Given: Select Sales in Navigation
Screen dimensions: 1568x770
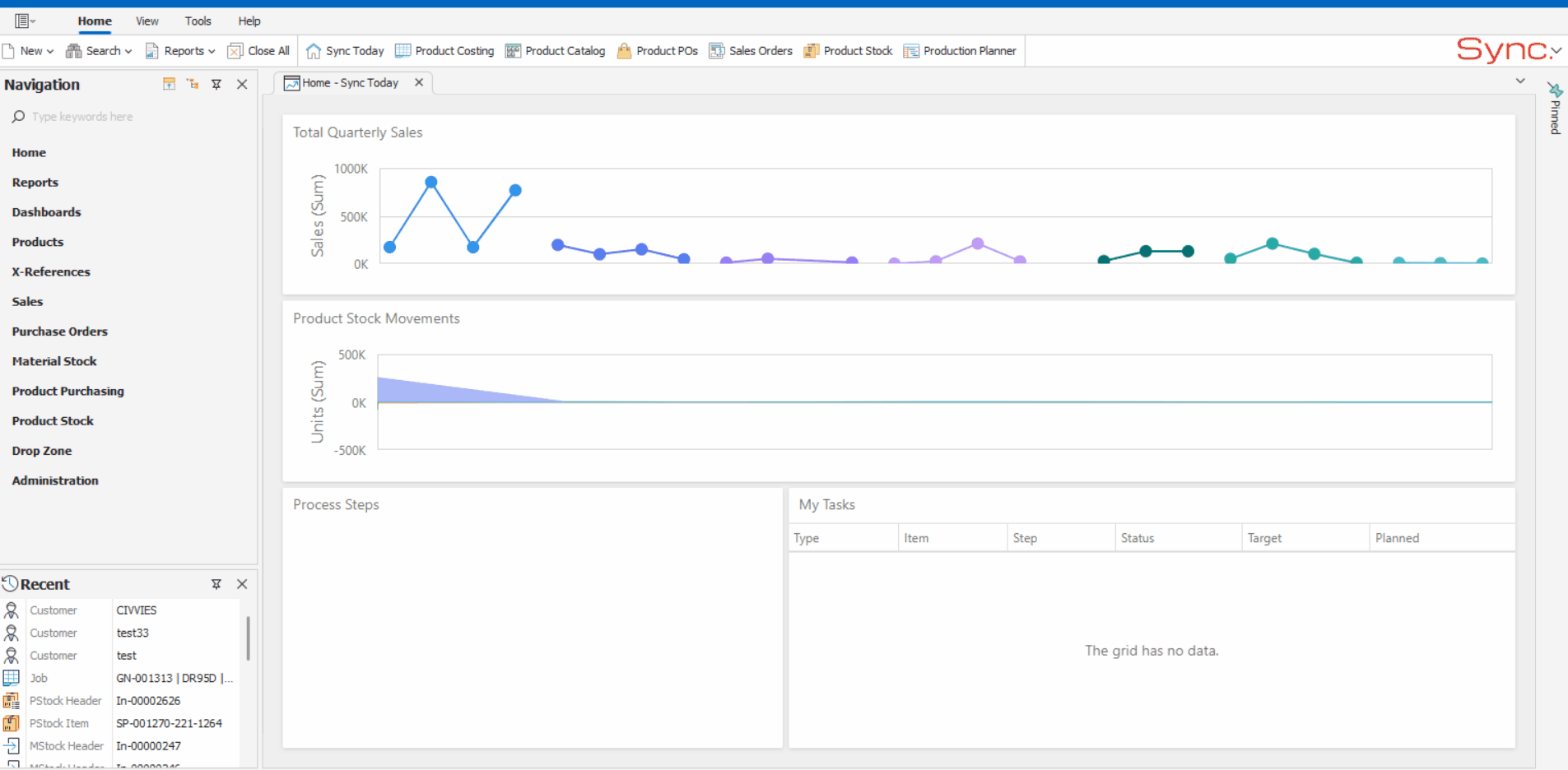Looking at the screenshot, I should (x=27, y=302).
